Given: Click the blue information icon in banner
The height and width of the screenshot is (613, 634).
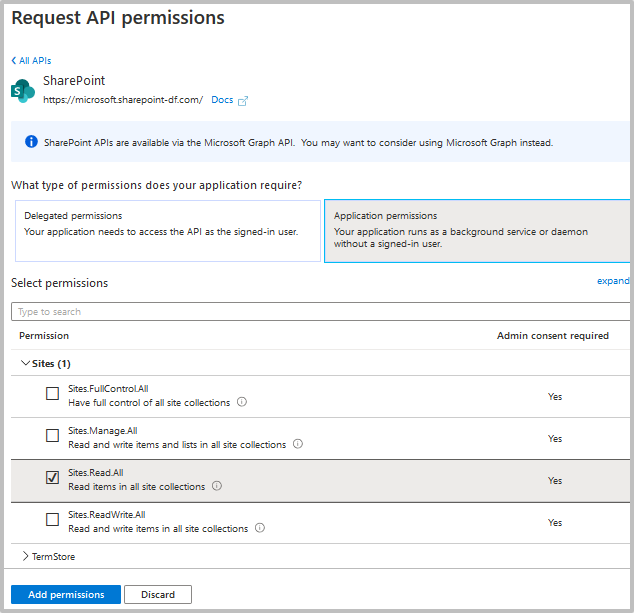Looking at the screenshot, I should point(31,142).
